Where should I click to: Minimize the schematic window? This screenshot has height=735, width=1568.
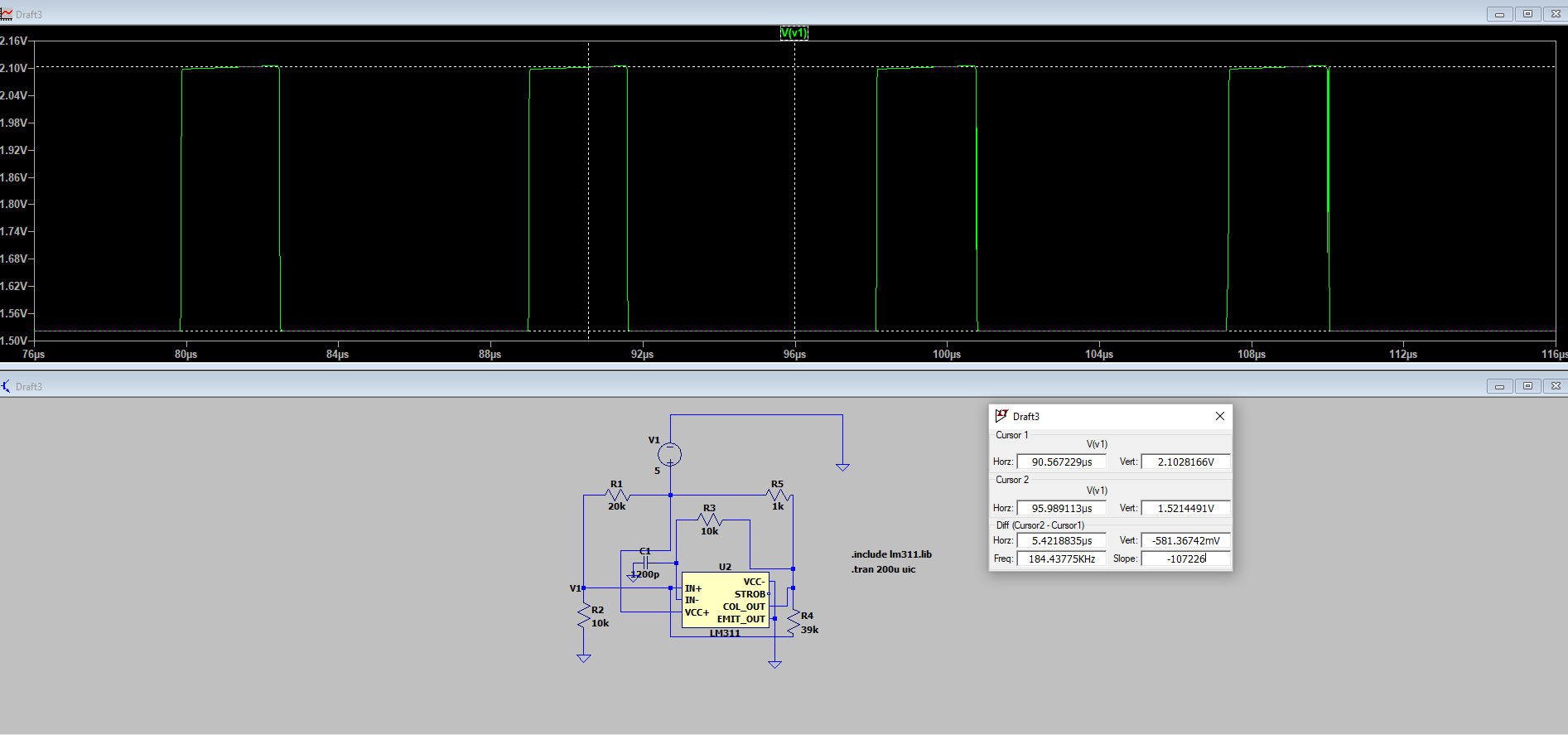[1499, 386]
